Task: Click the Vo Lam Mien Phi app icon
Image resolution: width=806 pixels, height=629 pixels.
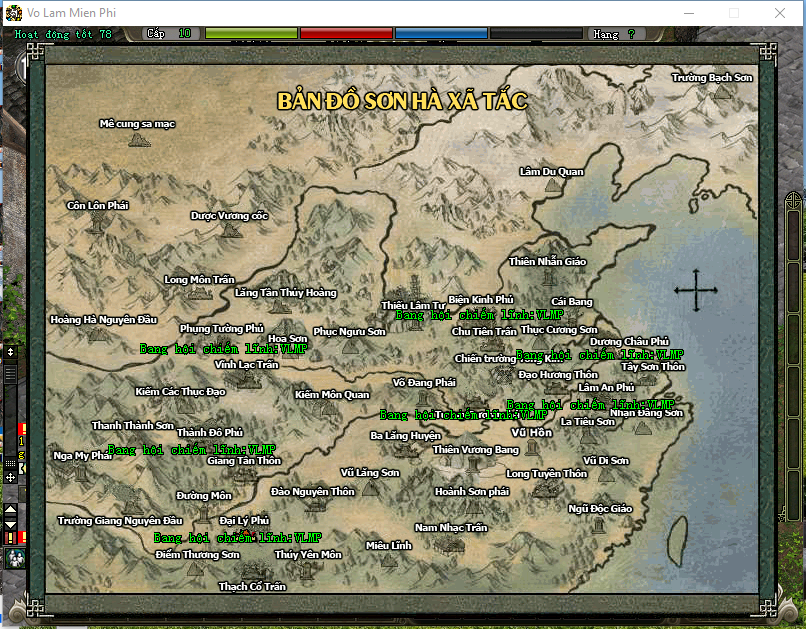Action: click(13, 13)
